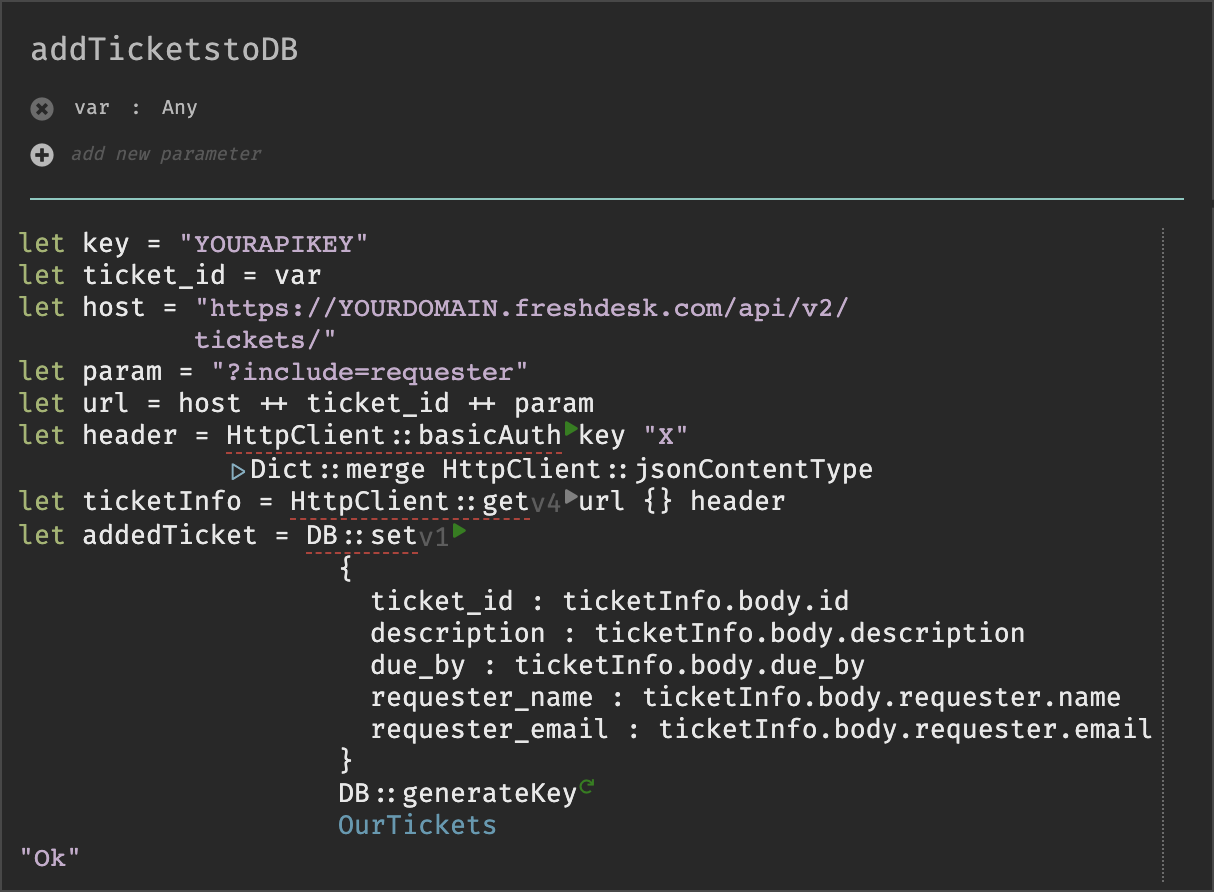Screen dimensions: 1214x892
Task: Click the parameter name var
Action: click(91, 108)
